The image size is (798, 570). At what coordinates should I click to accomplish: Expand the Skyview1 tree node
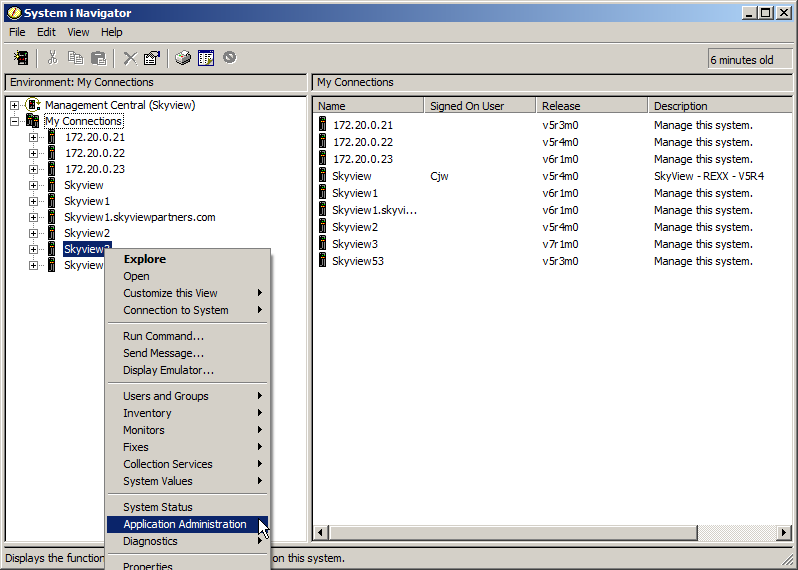33,202
